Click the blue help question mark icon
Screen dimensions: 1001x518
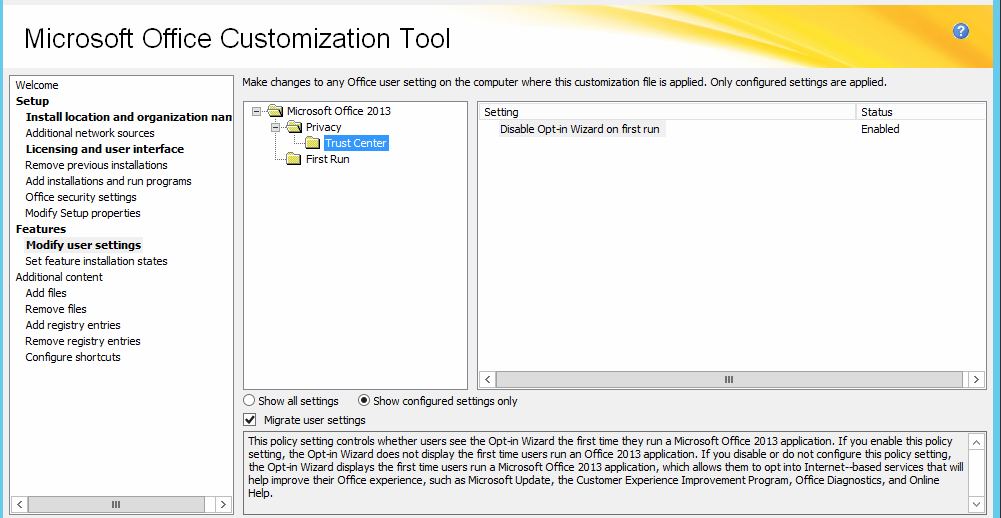coord(961,31)
